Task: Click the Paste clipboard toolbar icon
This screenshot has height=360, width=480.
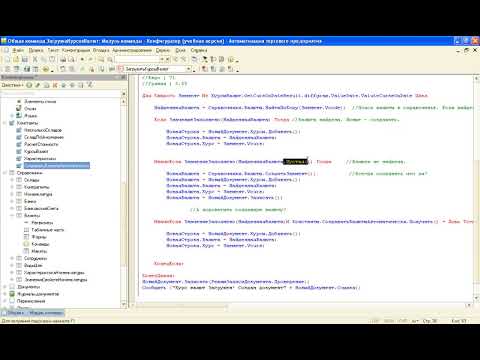Action: click(x=52, y=59)
